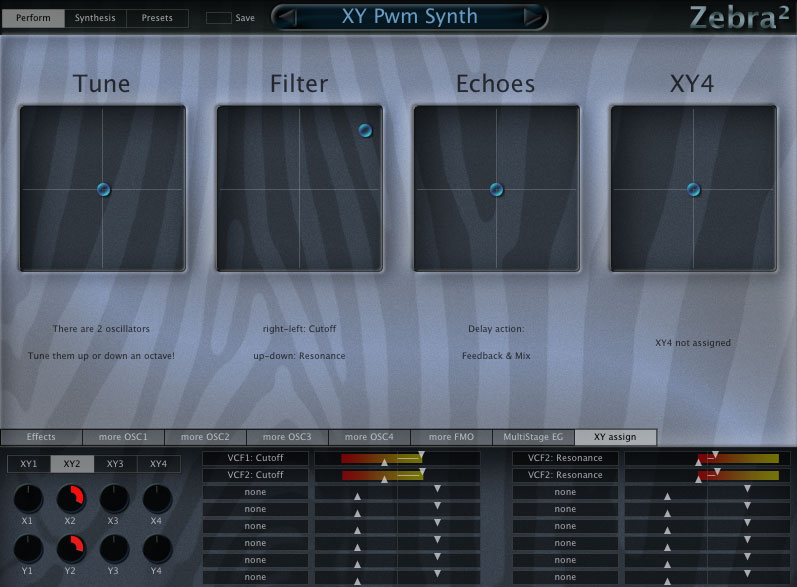
Task: Open the MultiStage EG tab
Action: click(x=533, y=437)
